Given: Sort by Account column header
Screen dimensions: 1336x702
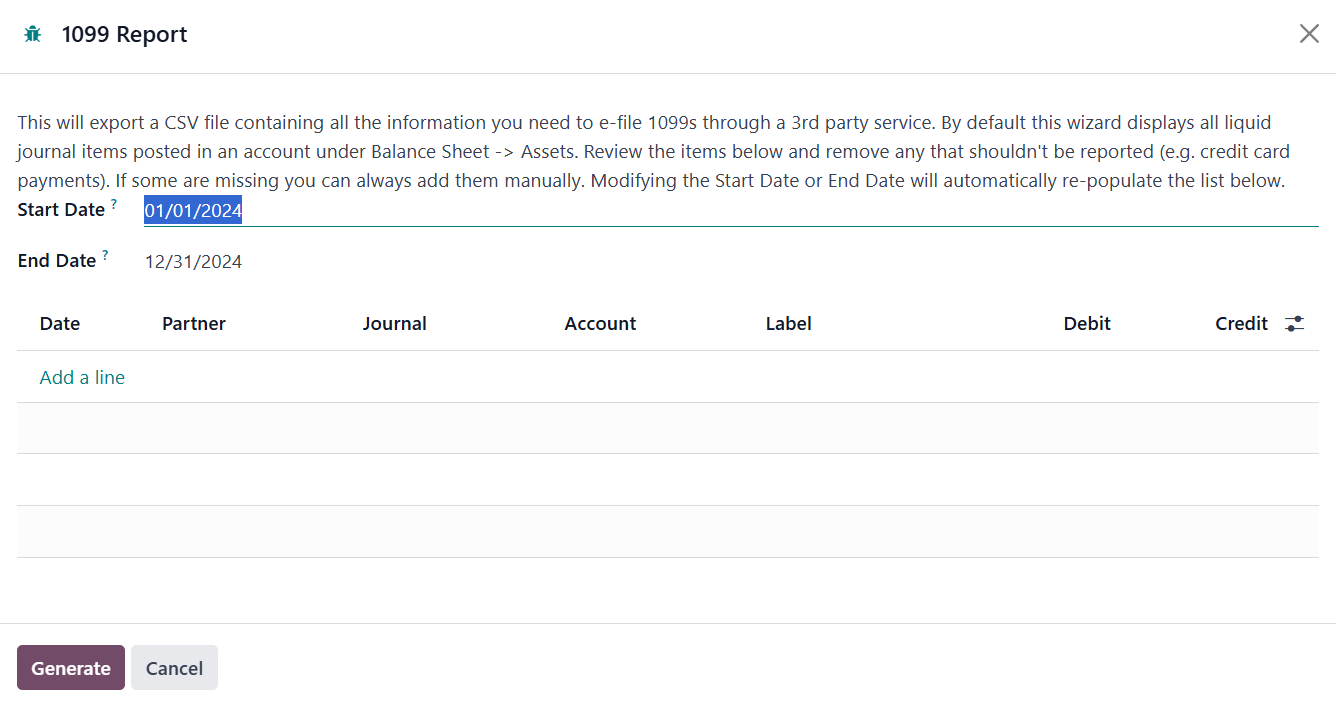Looking at the screenshot, I should click(x=600, y=324).
